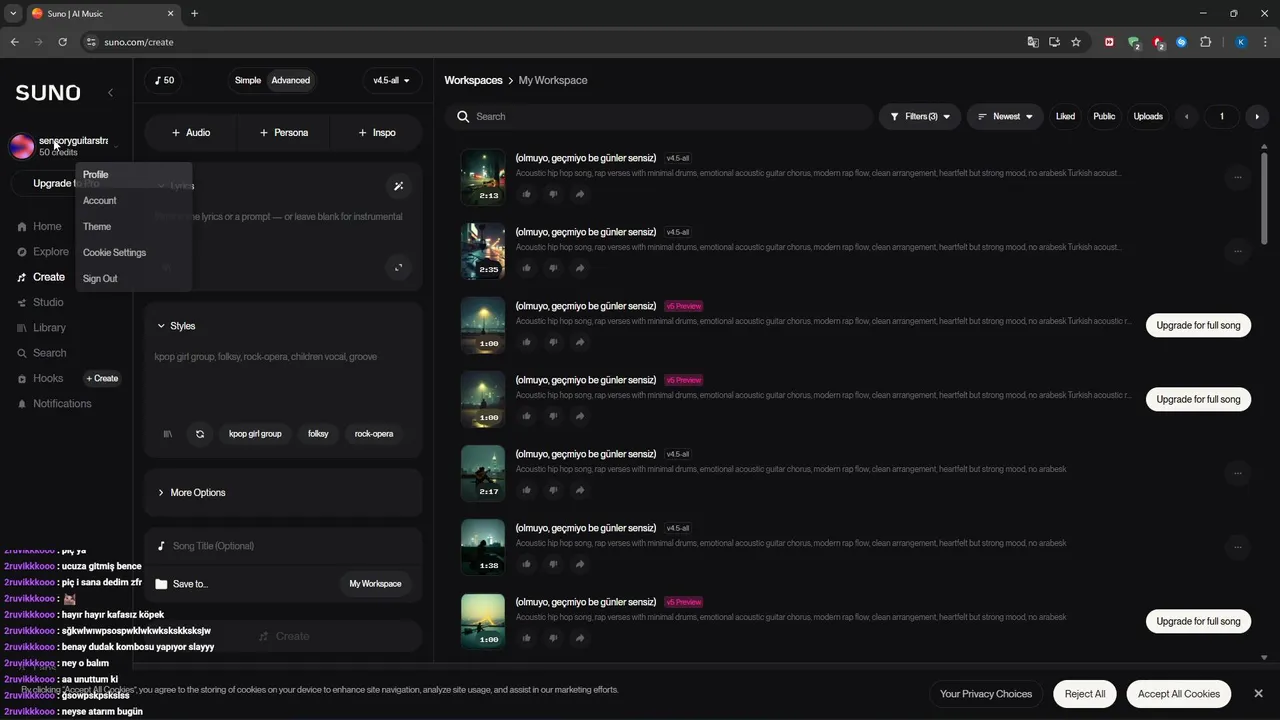
Task: Click the + Persona button
Action: coord(284,133)
